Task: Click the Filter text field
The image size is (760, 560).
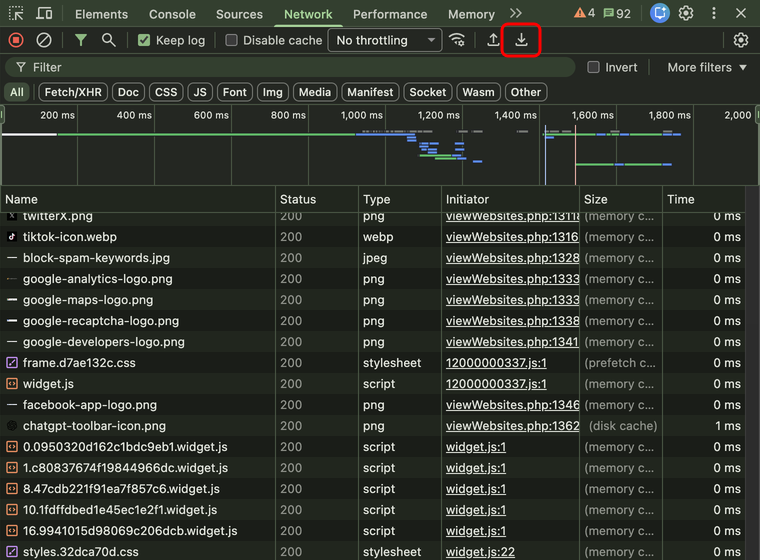Action: [x=290, y=67]
